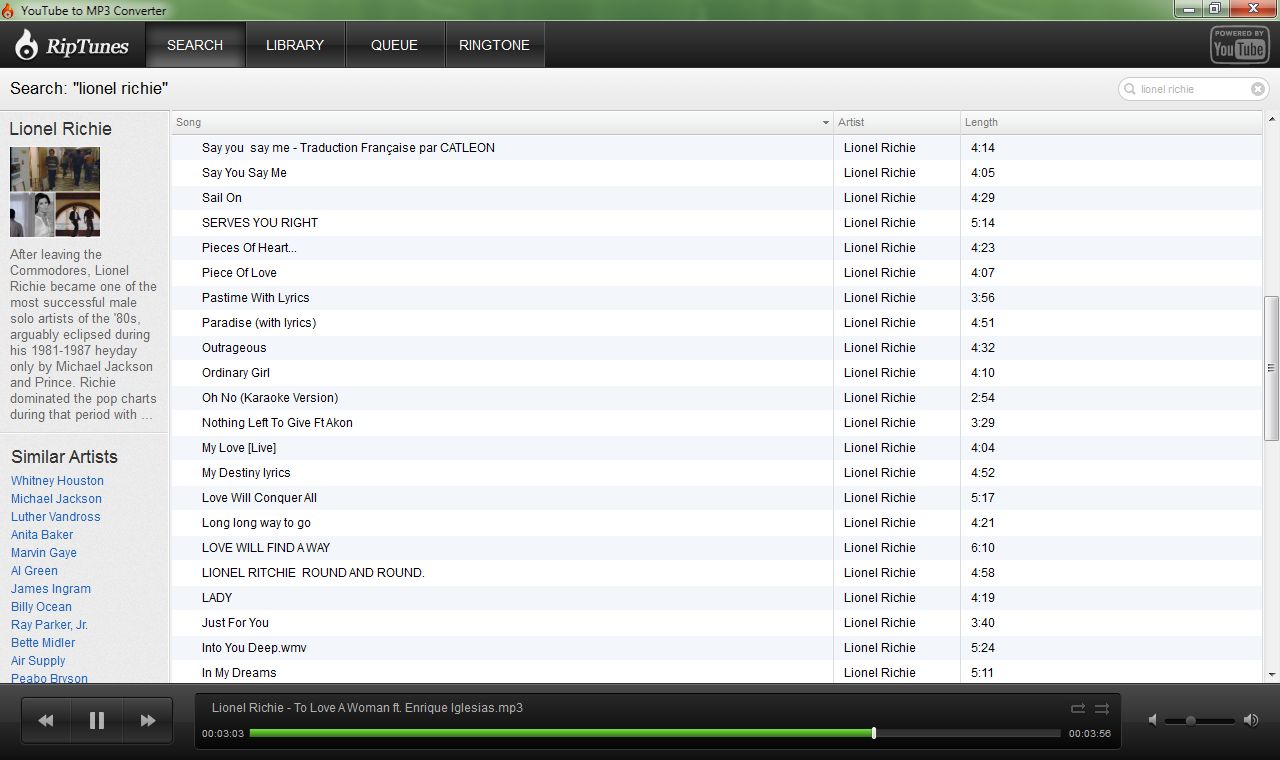Open similar artist Air Supply
This screenshot has width=1280, height=760.
pyautogui.click(x=38, y=661)
